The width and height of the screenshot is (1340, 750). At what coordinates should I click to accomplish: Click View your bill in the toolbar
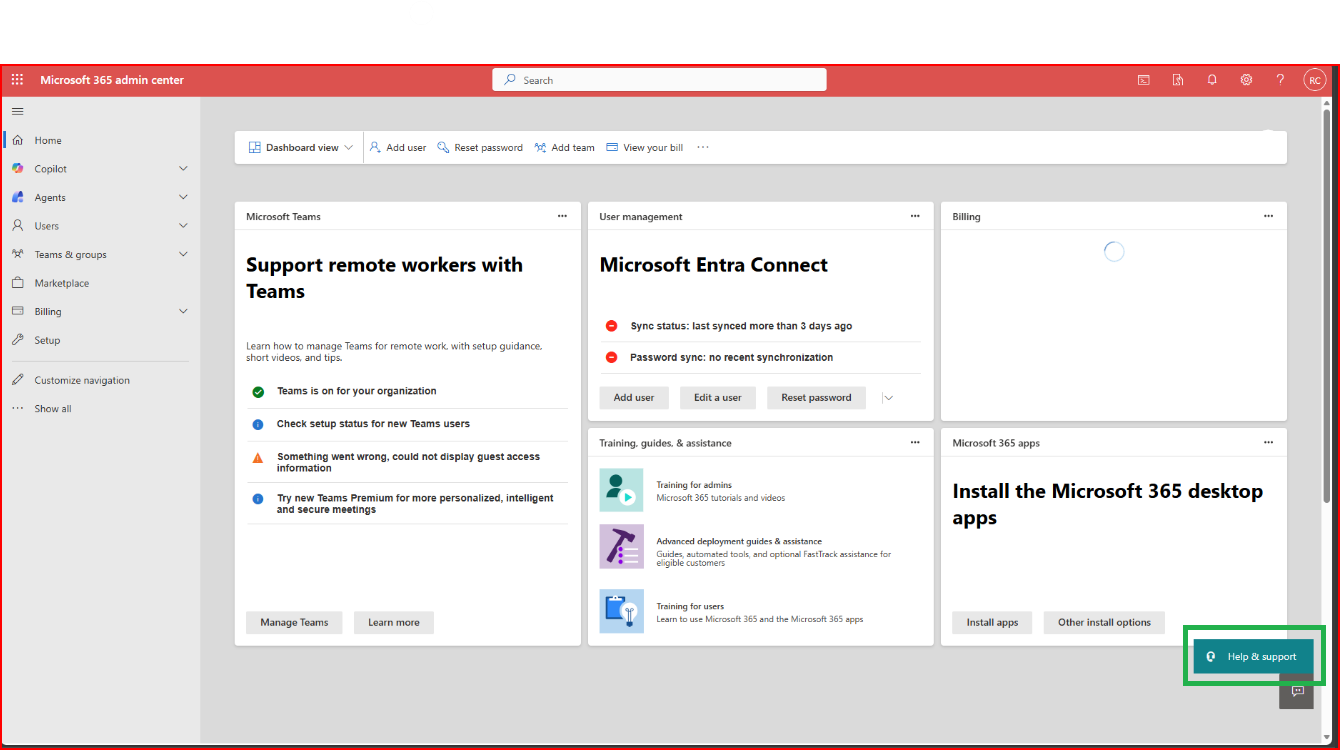click(x=645, y=147)
